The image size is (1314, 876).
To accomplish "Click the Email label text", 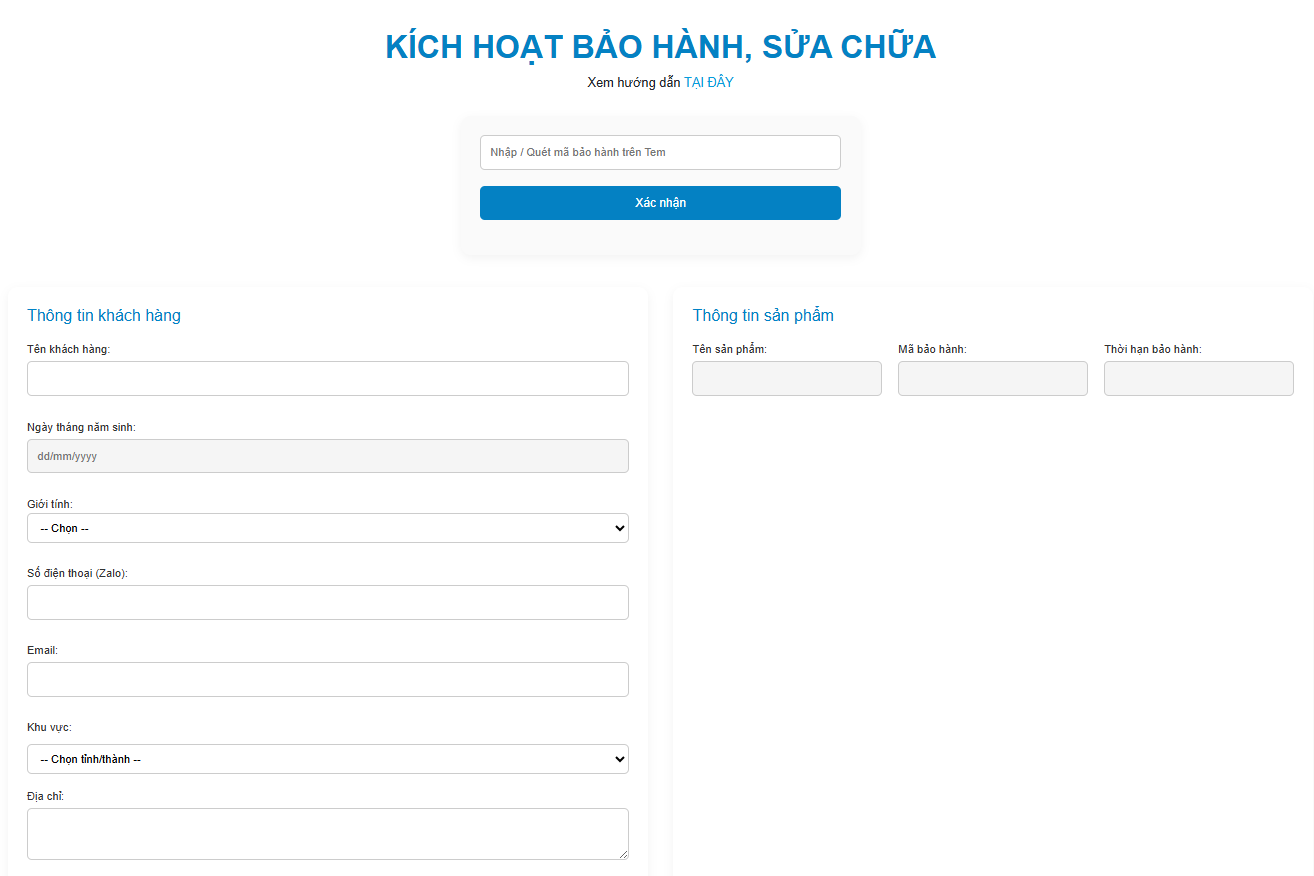I will click(42, 650).
